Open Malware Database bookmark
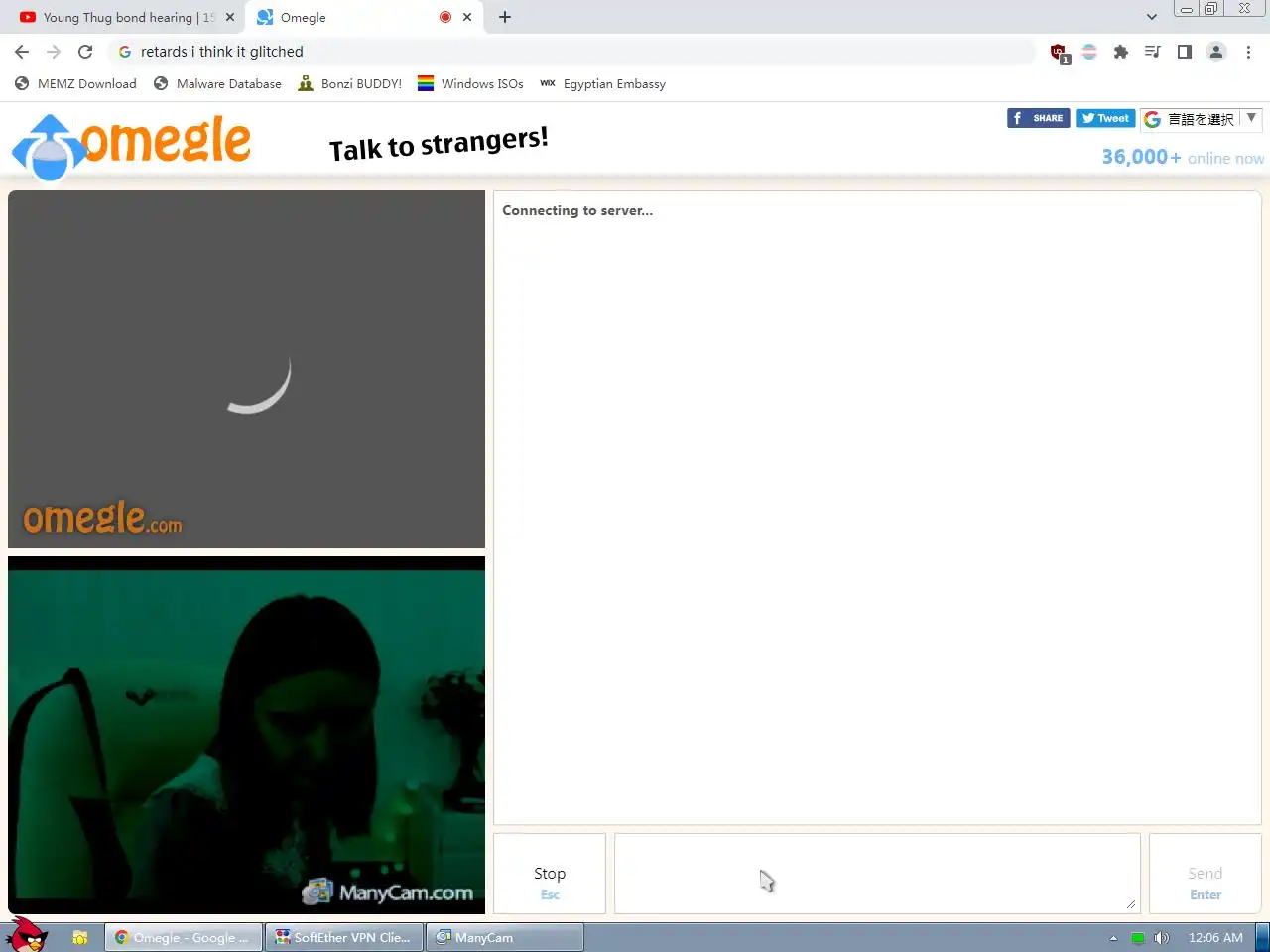 [217, 84]
